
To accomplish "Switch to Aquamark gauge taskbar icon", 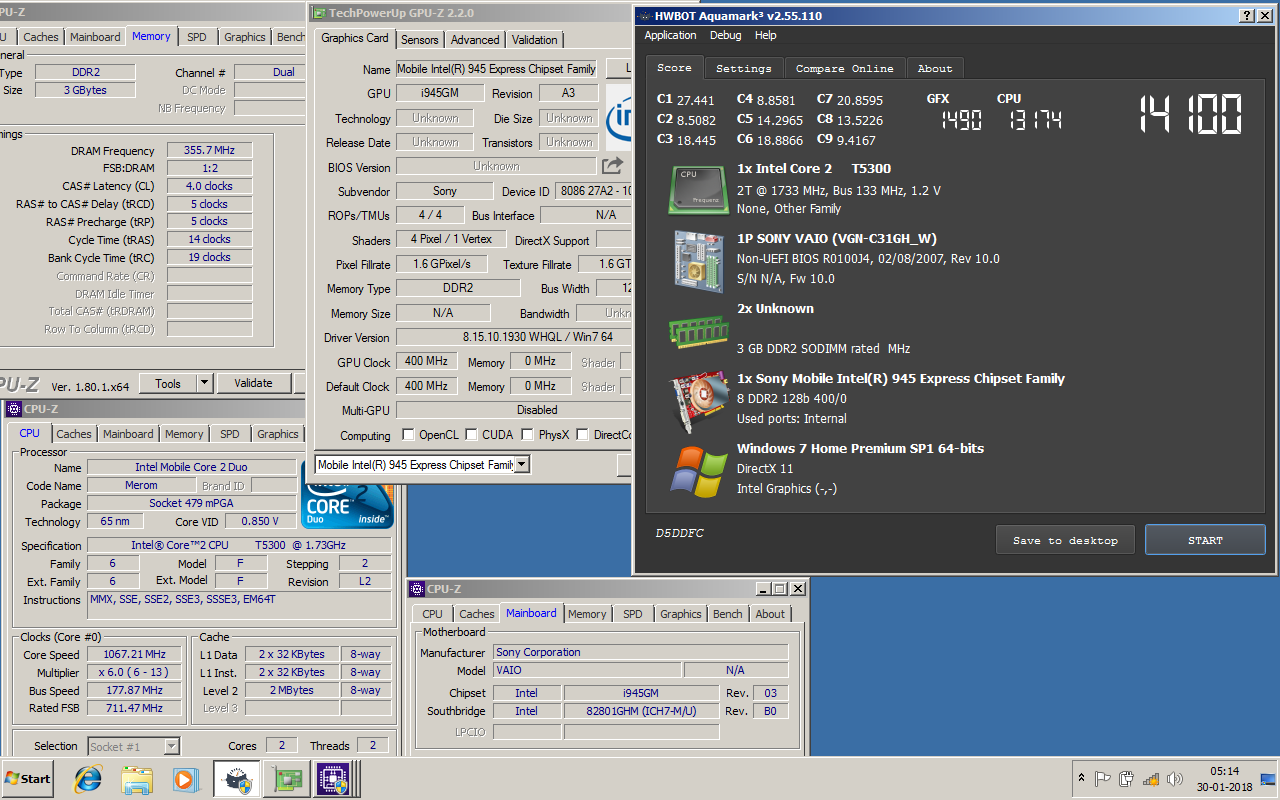I will 237,779.
